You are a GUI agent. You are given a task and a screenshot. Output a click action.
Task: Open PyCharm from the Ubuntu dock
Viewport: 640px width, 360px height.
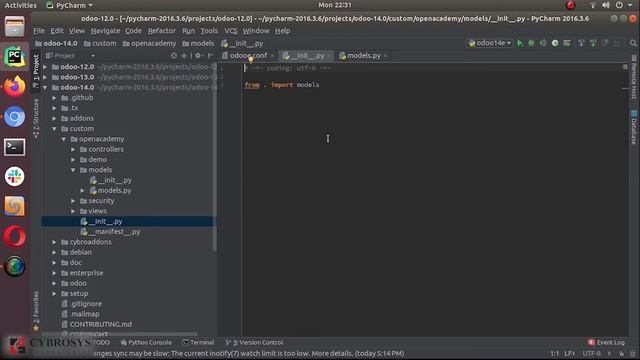14,56
